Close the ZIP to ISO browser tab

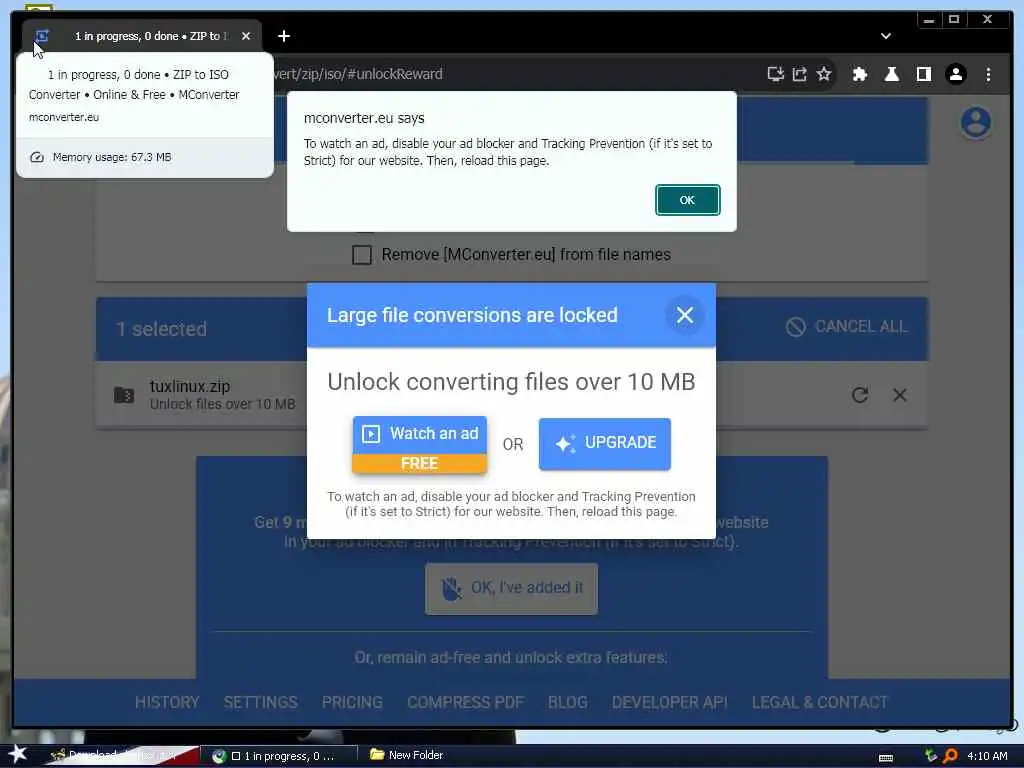click(246, 36)
